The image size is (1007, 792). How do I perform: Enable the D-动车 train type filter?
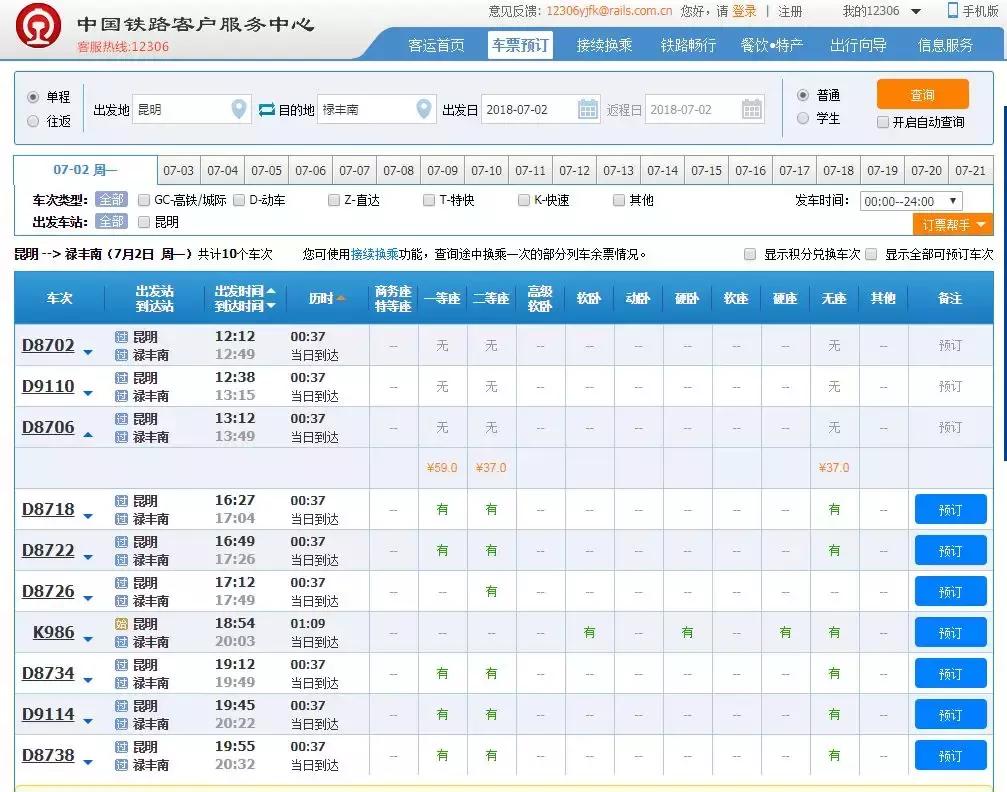coord(238,200)
